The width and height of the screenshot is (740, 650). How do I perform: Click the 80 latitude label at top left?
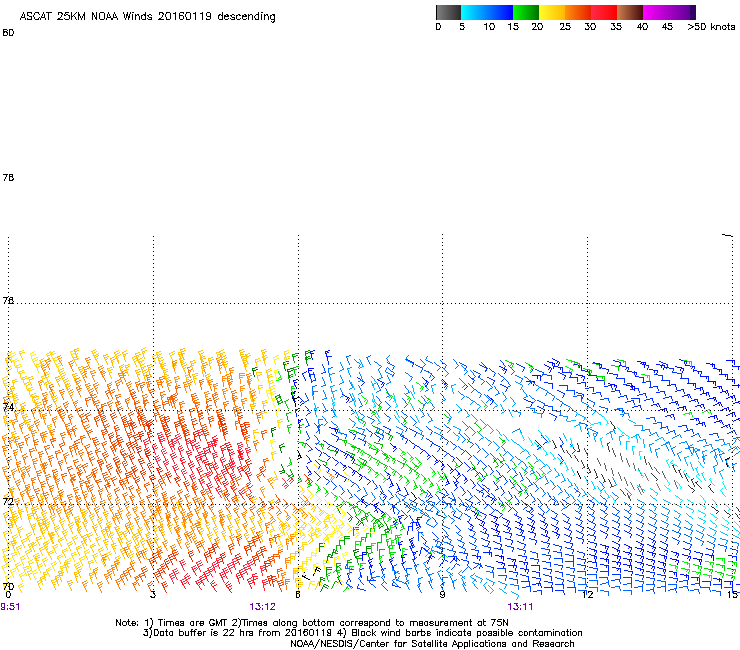tap(8, 33)
